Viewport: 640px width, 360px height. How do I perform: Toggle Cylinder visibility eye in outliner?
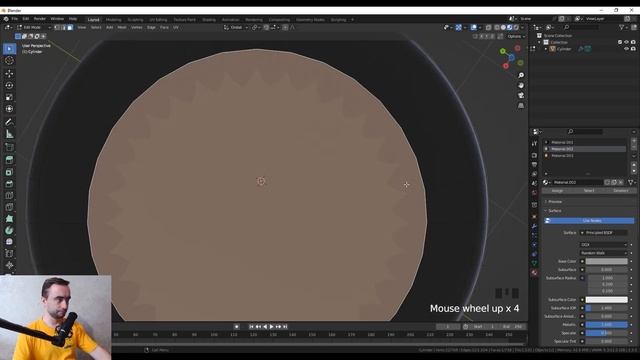pyautogui.click(x=627, y=49)
